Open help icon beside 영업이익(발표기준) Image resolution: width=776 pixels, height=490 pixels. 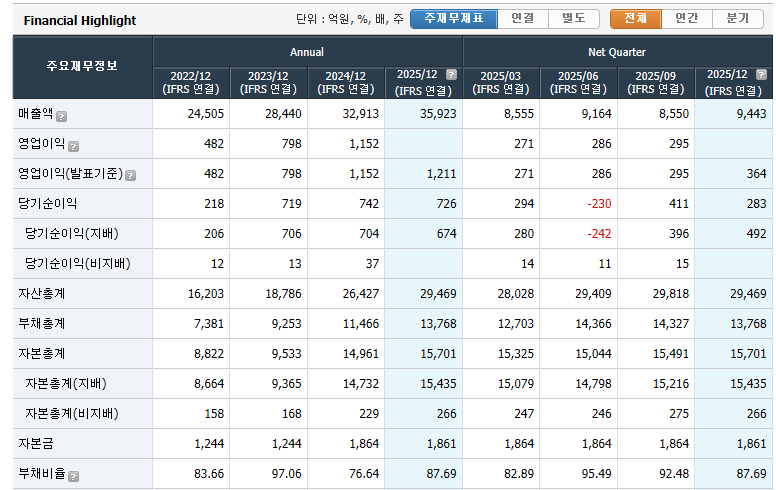pyautogui.click(x=130, y=176)
